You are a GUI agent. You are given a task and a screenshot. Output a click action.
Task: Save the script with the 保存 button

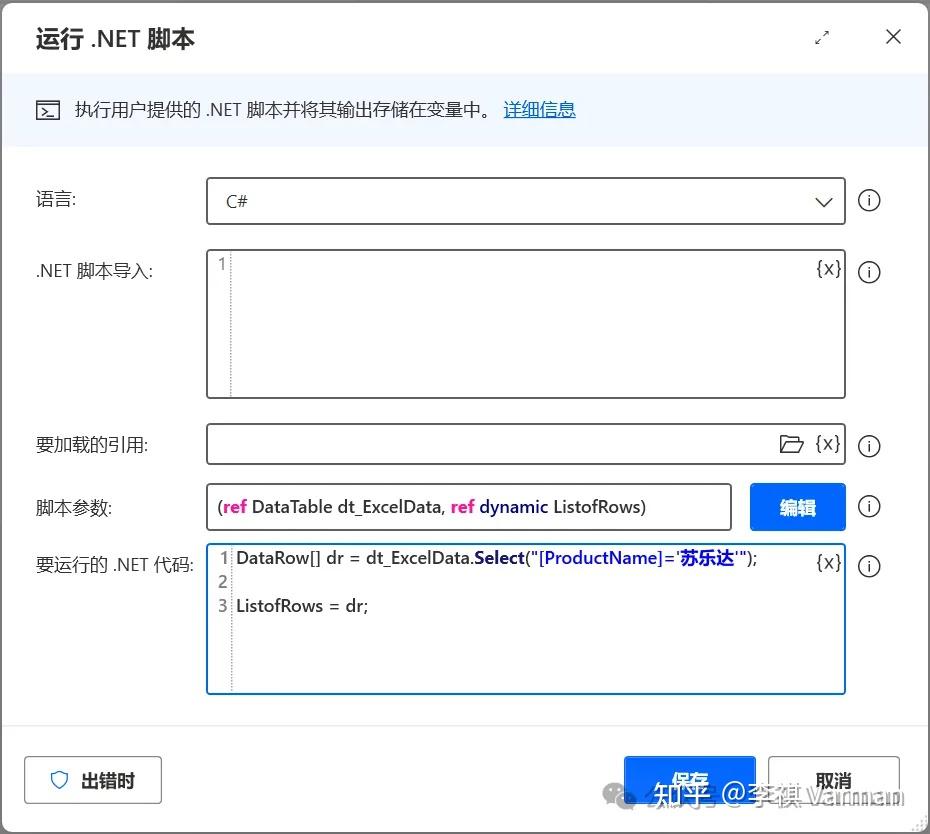[689, 780]
